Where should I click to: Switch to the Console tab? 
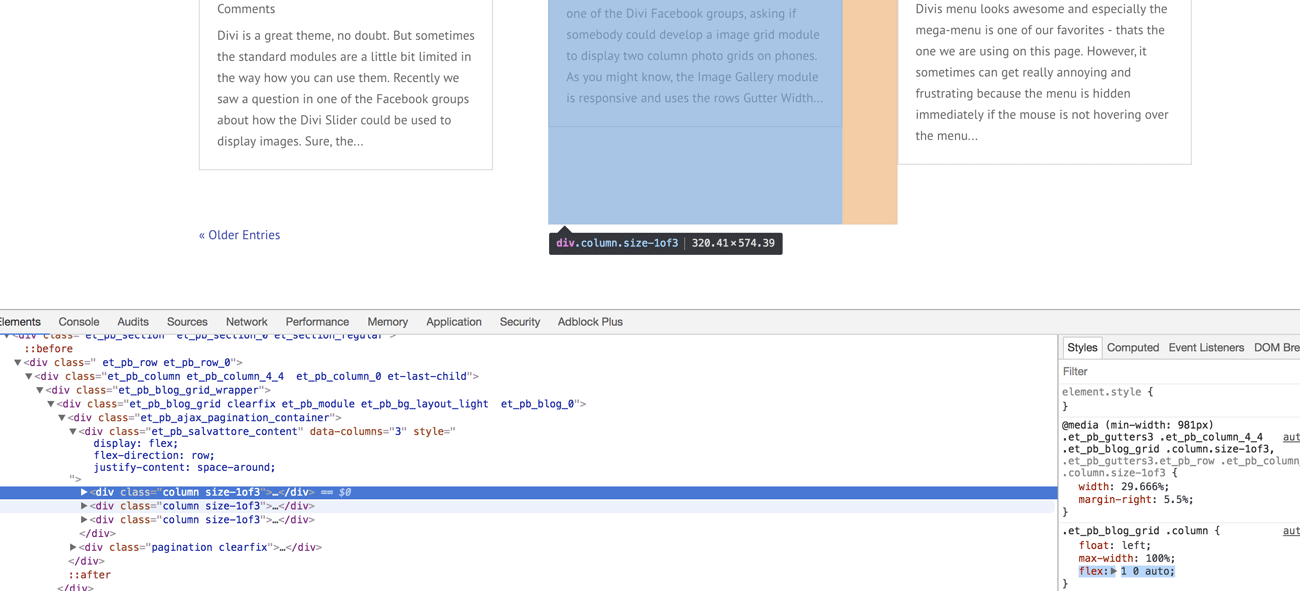(79, 322)
